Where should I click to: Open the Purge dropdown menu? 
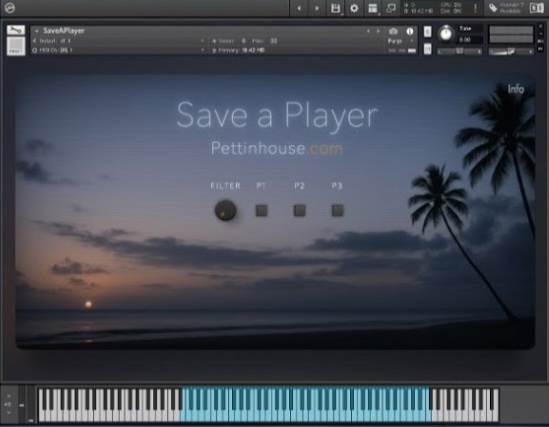point(400,41)
